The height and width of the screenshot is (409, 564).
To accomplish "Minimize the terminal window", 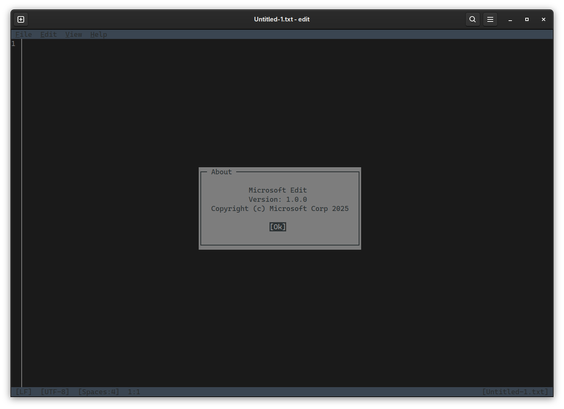I will pos(510,20).
